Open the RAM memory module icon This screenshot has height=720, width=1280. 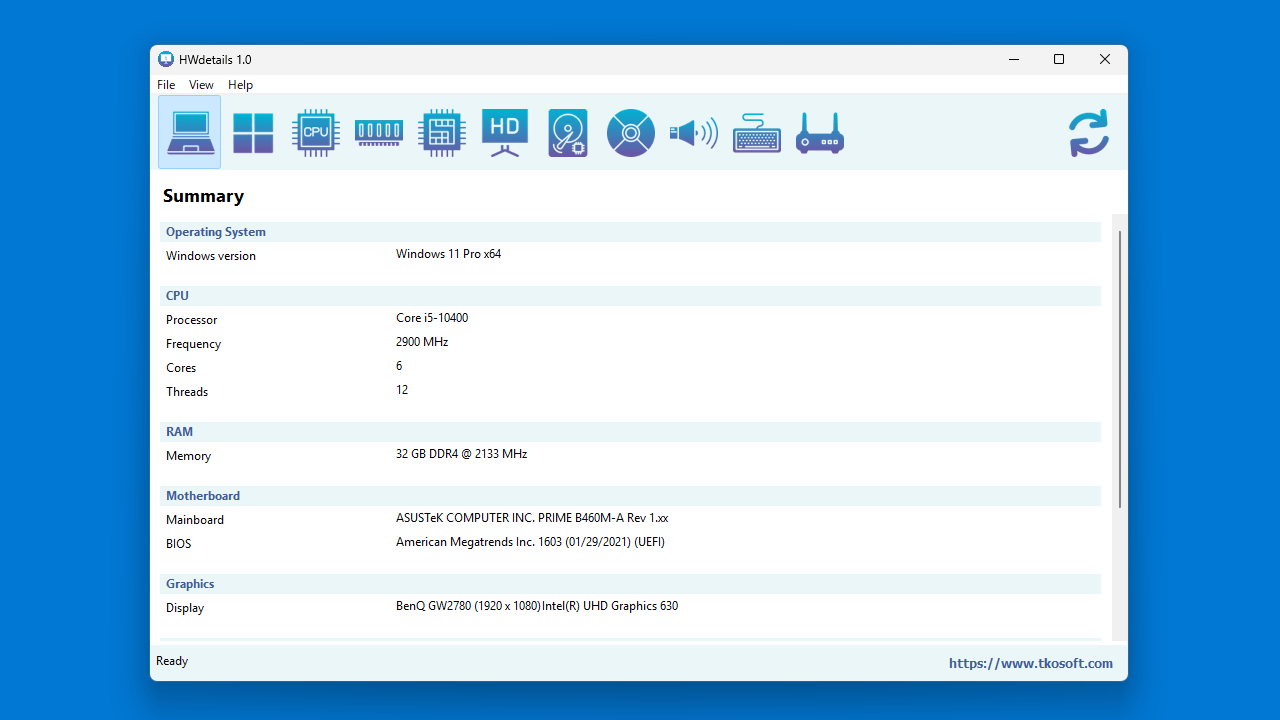pyautogui.click(x=379, y=132)
